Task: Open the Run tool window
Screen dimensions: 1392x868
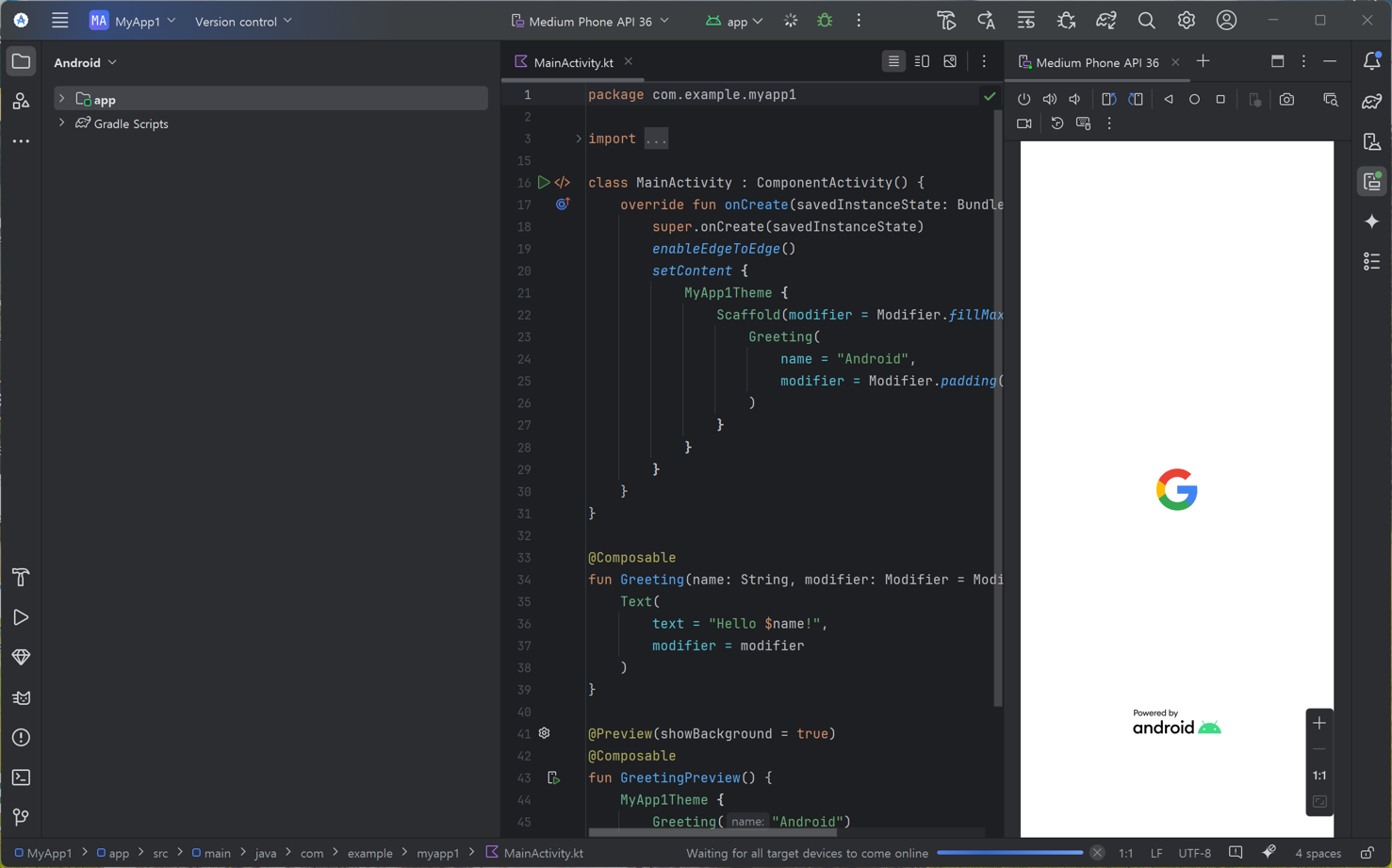Action: (21, 617)
